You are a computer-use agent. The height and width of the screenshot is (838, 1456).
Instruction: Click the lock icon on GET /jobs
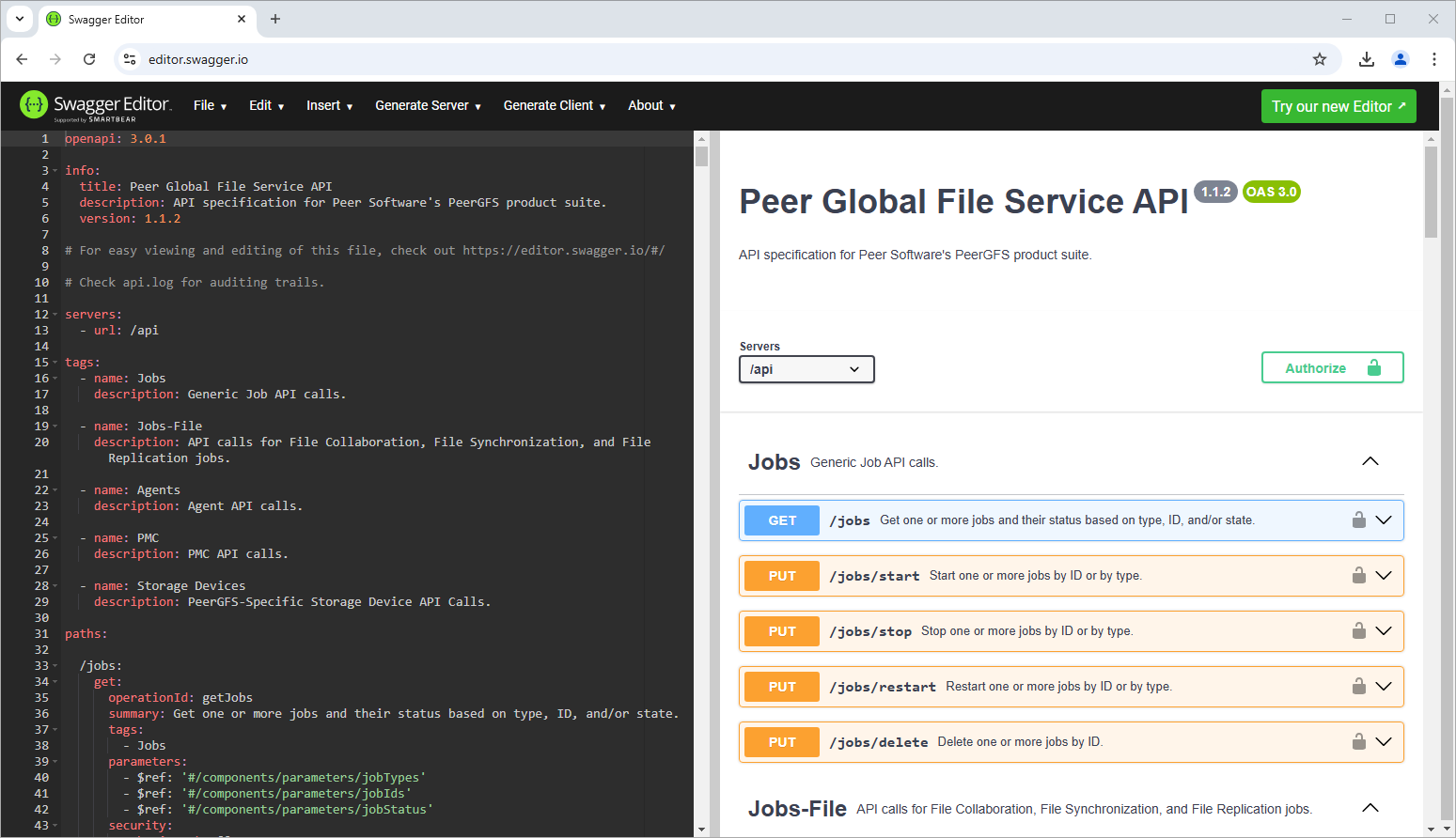point(1358,520)
